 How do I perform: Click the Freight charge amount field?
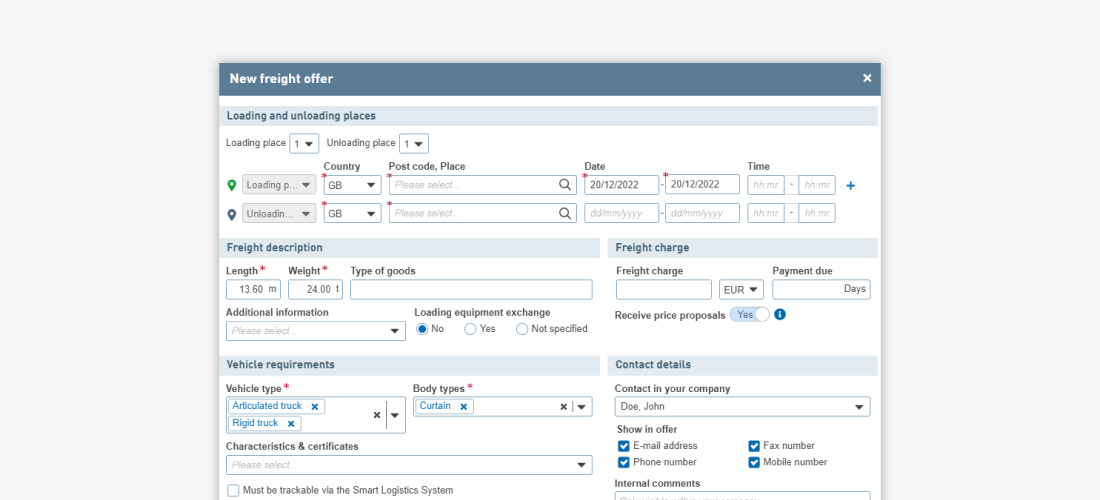663,290
